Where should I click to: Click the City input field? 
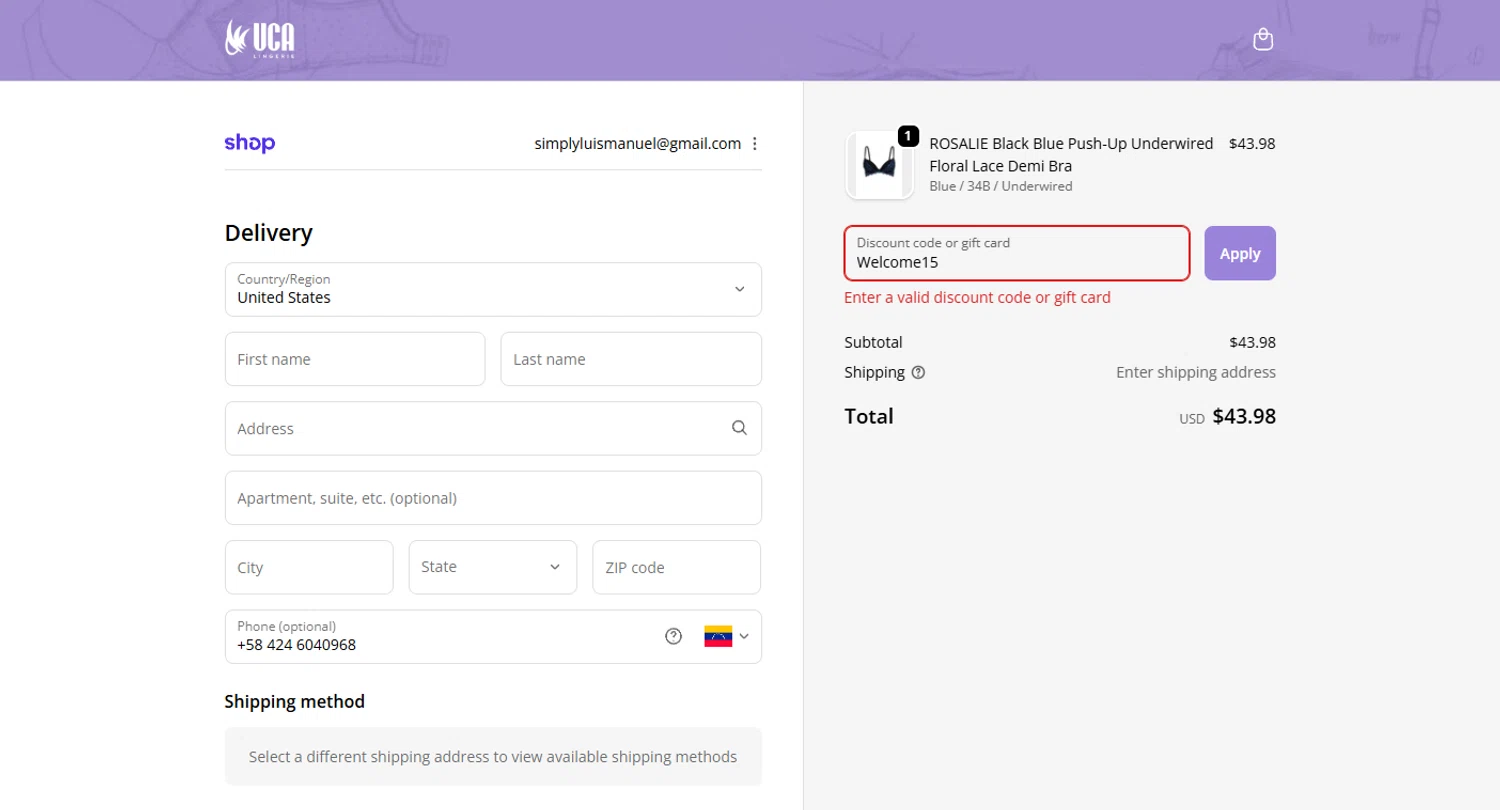click(x=309, y=567)
